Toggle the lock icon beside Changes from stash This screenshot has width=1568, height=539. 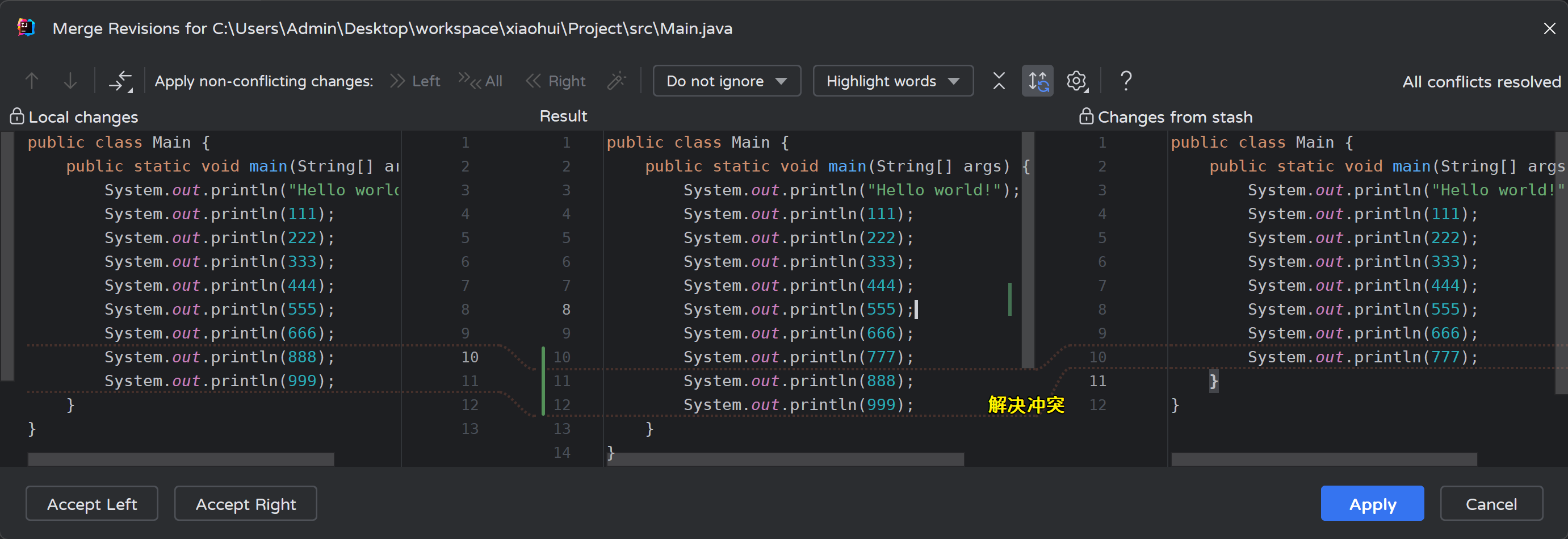pyautogui.click(x=1086, y=116)
